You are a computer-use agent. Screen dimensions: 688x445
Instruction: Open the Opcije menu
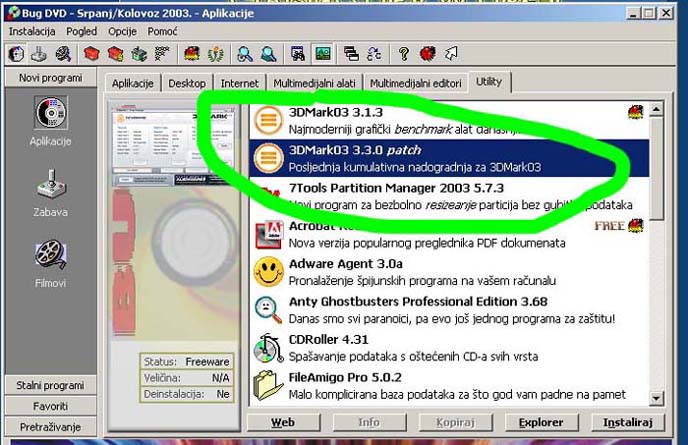click(122, 32)
